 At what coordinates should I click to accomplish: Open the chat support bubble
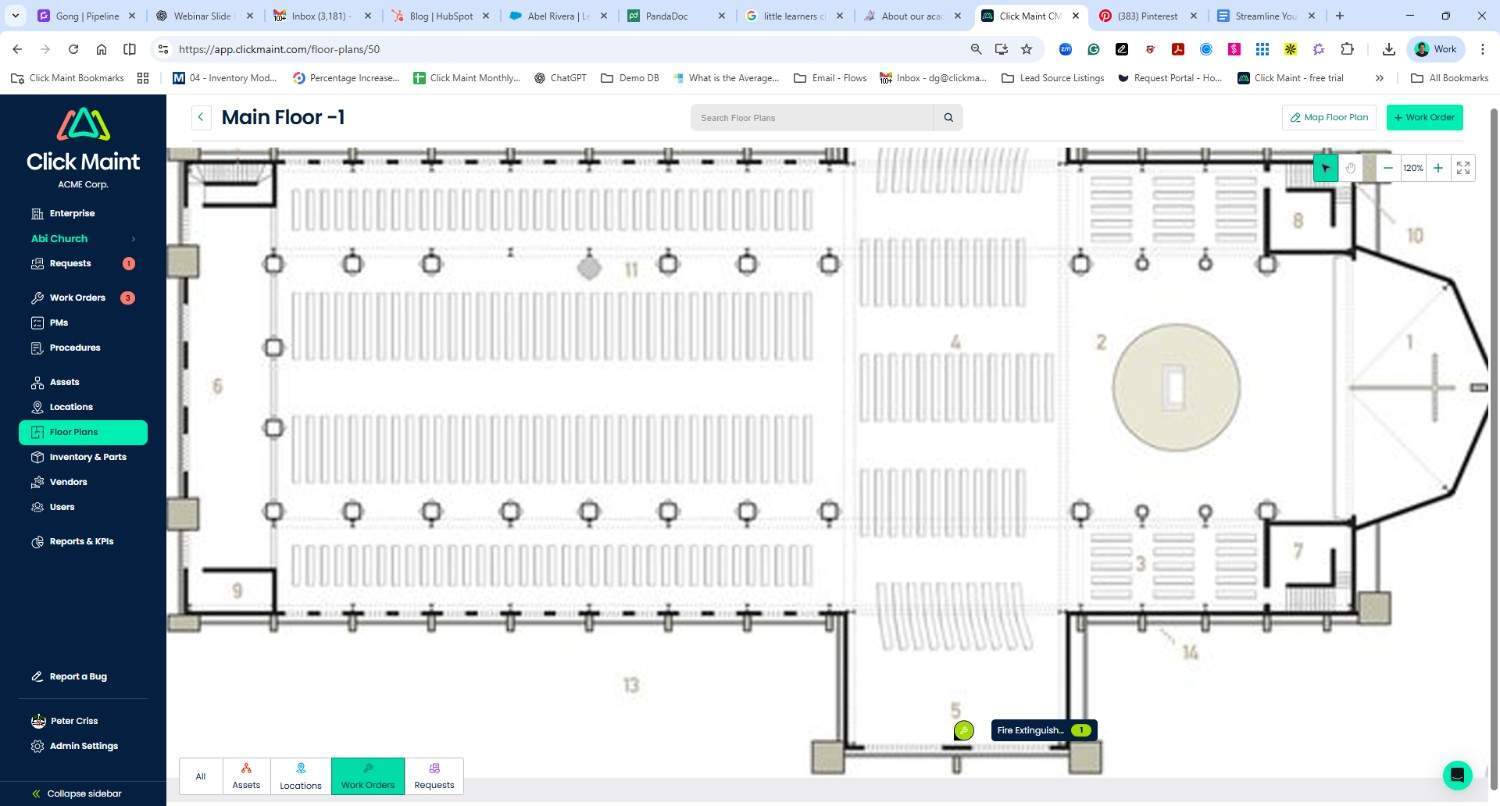click(1457, 775)
